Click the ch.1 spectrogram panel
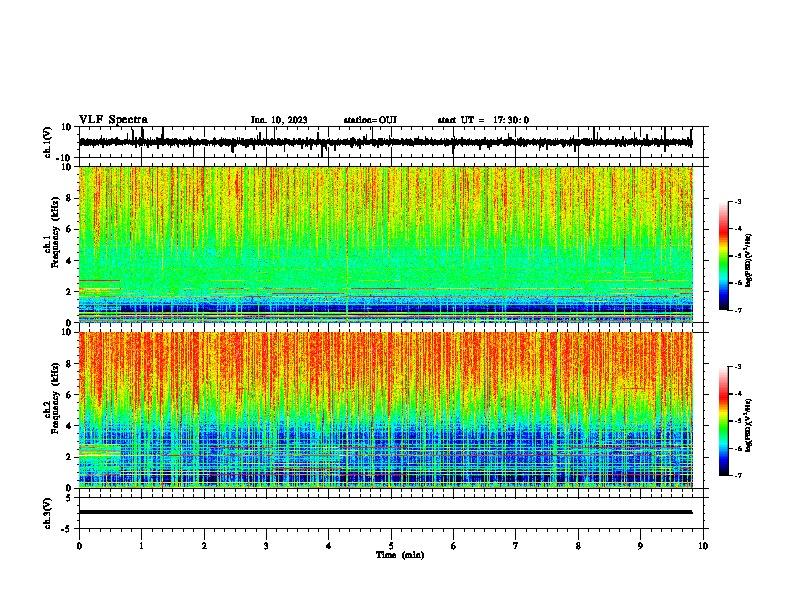792x612 pixels. click(x=386, y=244)
